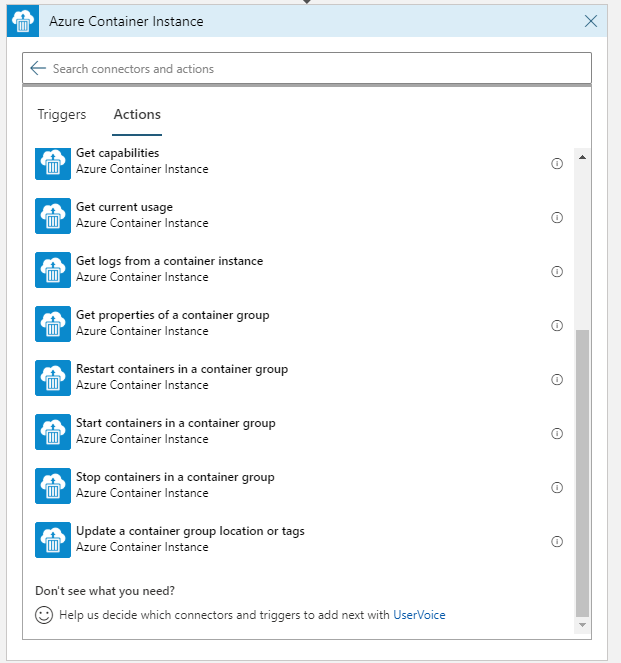Open info for Start containers in a container group
The image size is (621, 663).
[x=557, y=434]
